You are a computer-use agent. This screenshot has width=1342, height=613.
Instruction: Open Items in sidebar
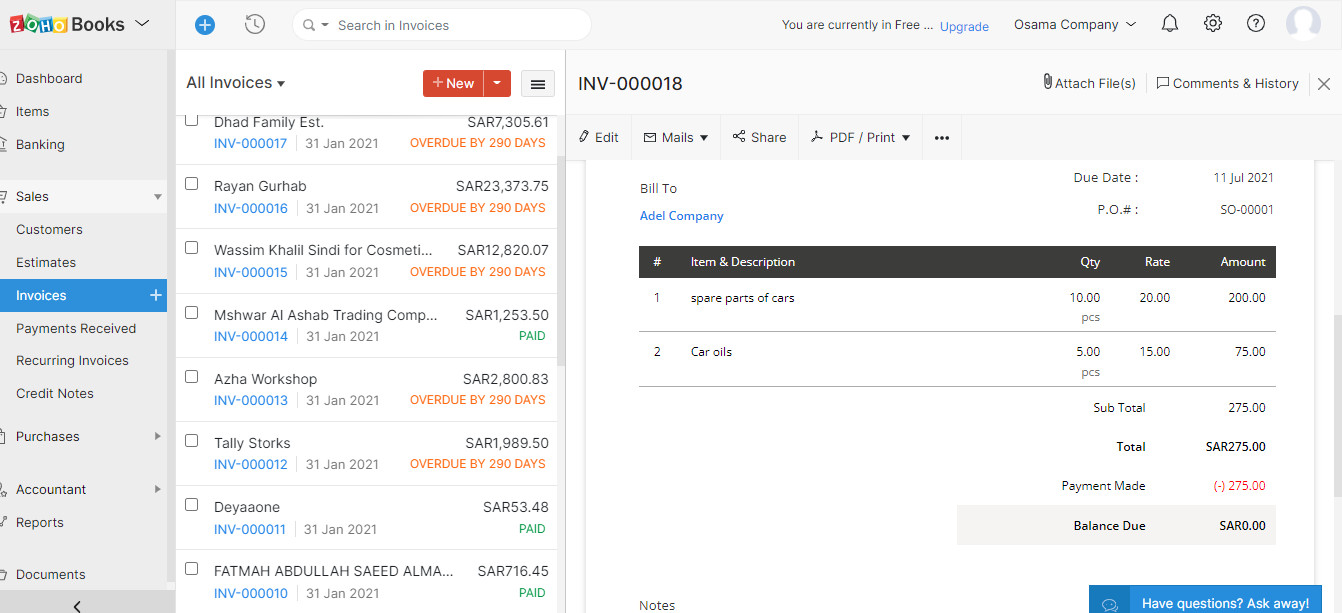(x=33, y=112)
